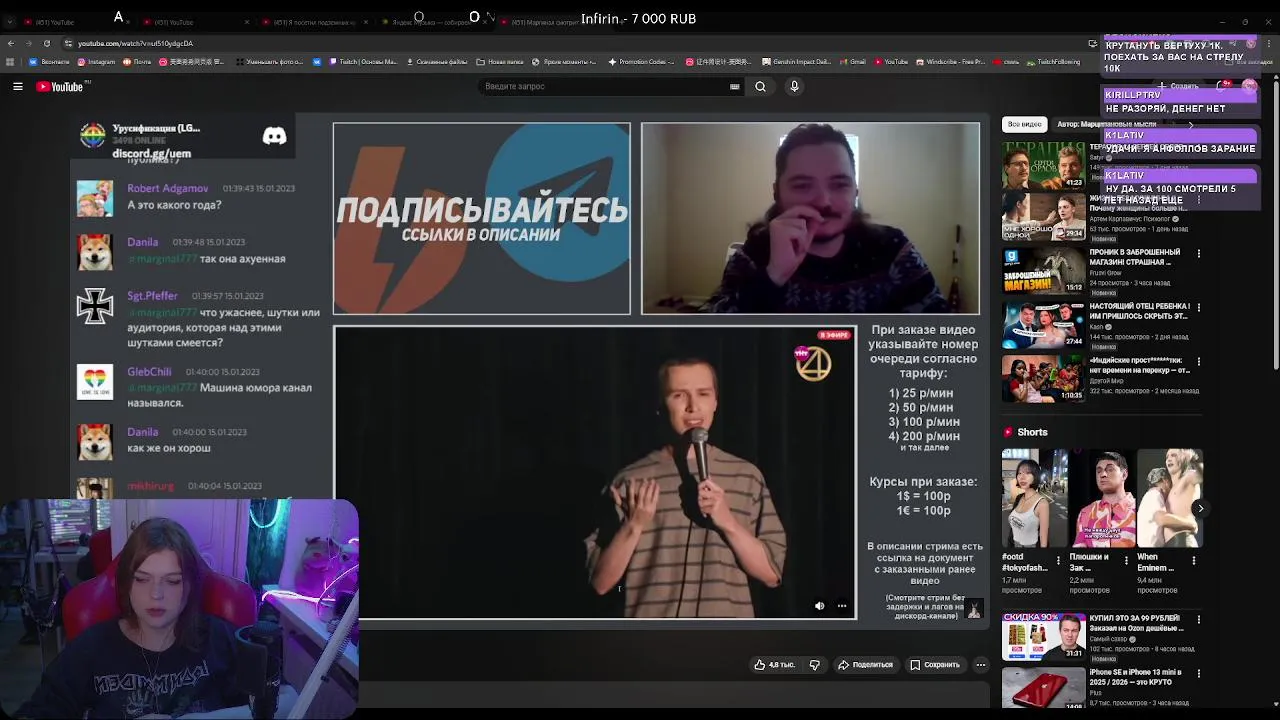The height and width of the screenshot is (720, 1280).
Task: Click the Shorts section heading
Action: (x=1032, y=432)
